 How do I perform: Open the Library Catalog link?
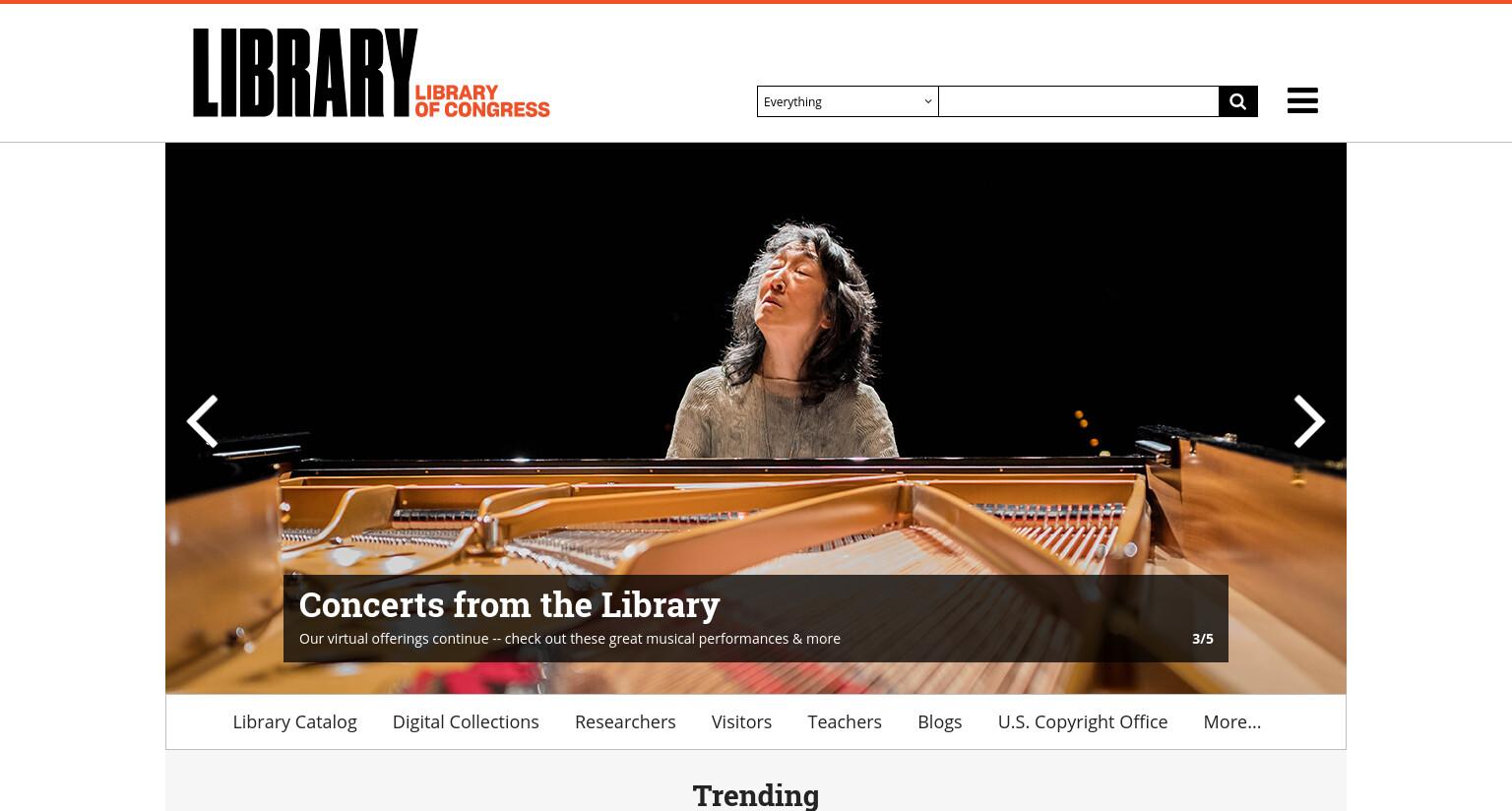click(x=294, y=721)
